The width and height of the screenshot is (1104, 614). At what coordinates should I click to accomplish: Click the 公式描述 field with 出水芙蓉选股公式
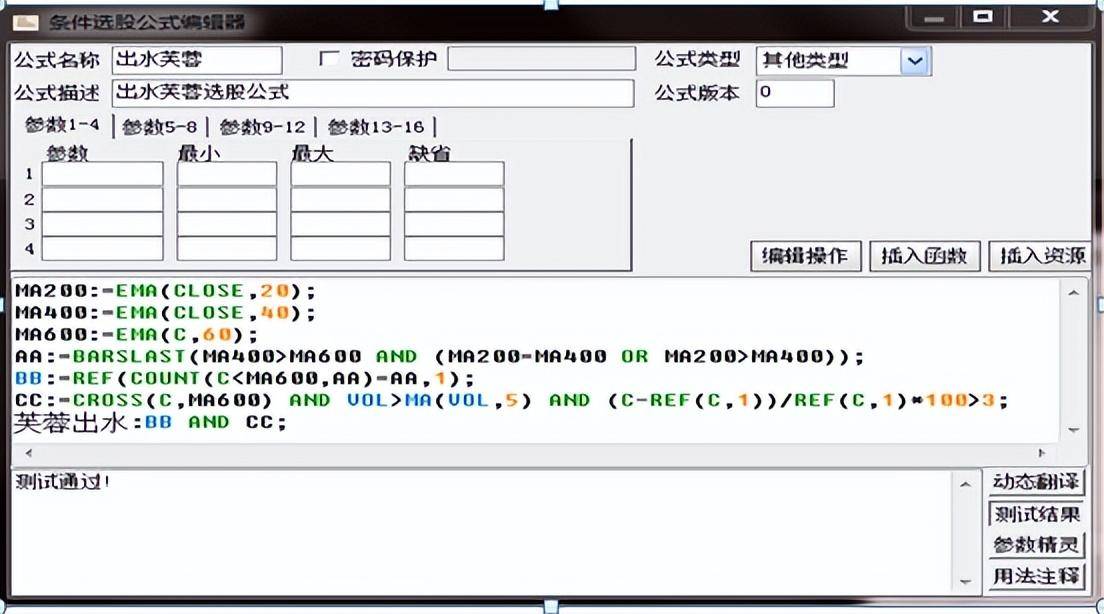(x=372, y=93)
